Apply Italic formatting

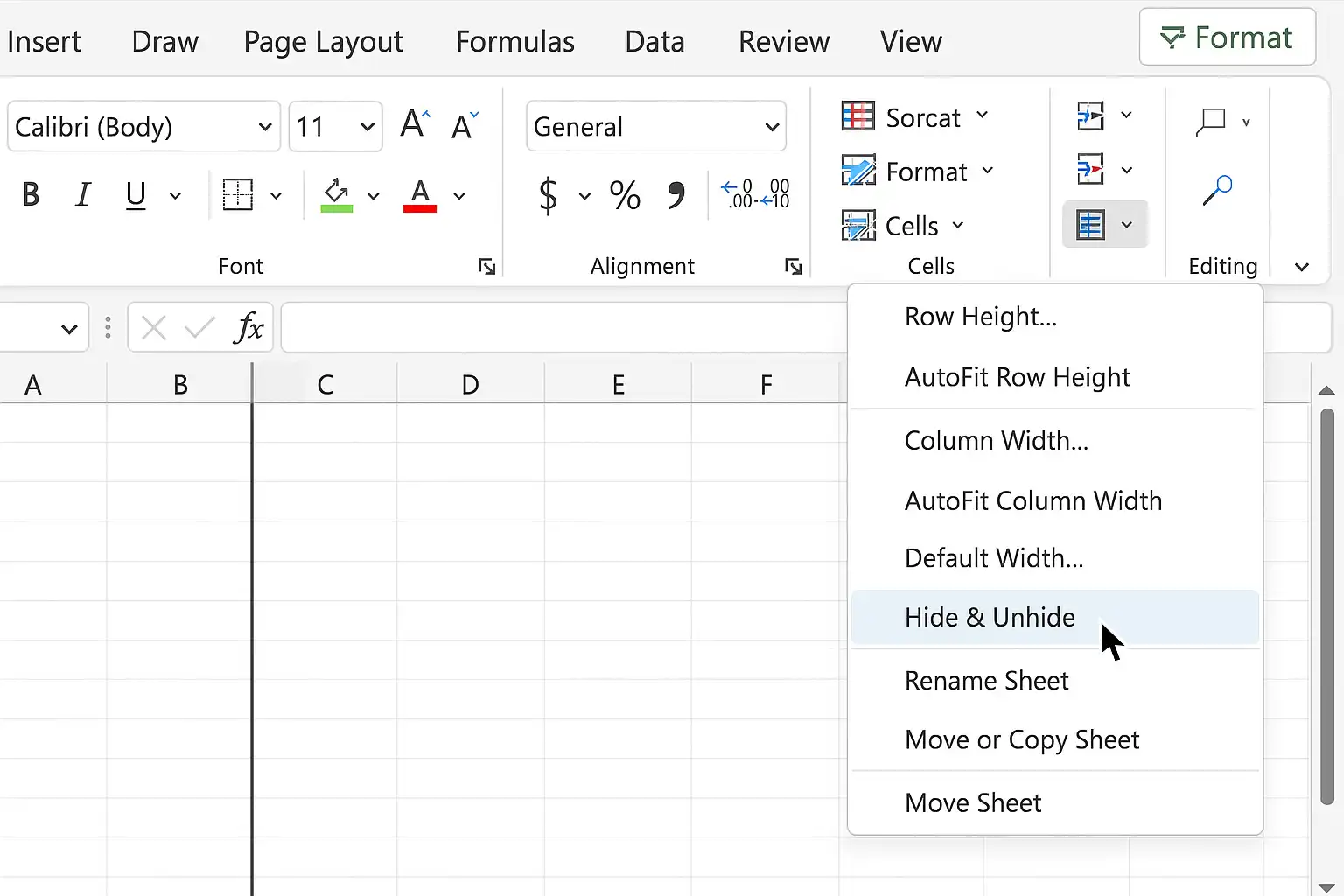(83, 194)
